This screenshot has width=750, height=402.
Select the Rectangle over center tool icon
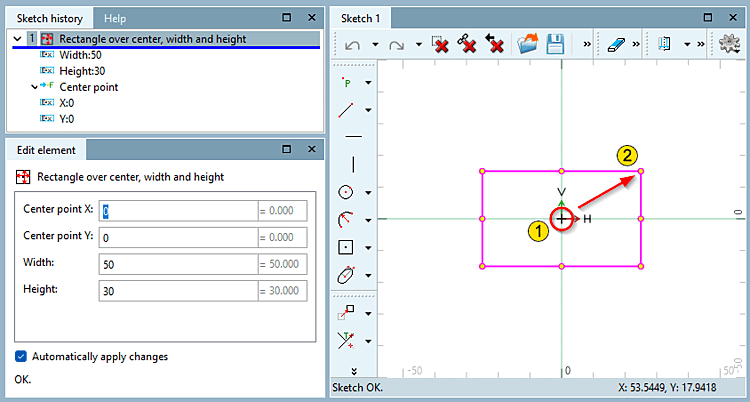click(346, 247)
